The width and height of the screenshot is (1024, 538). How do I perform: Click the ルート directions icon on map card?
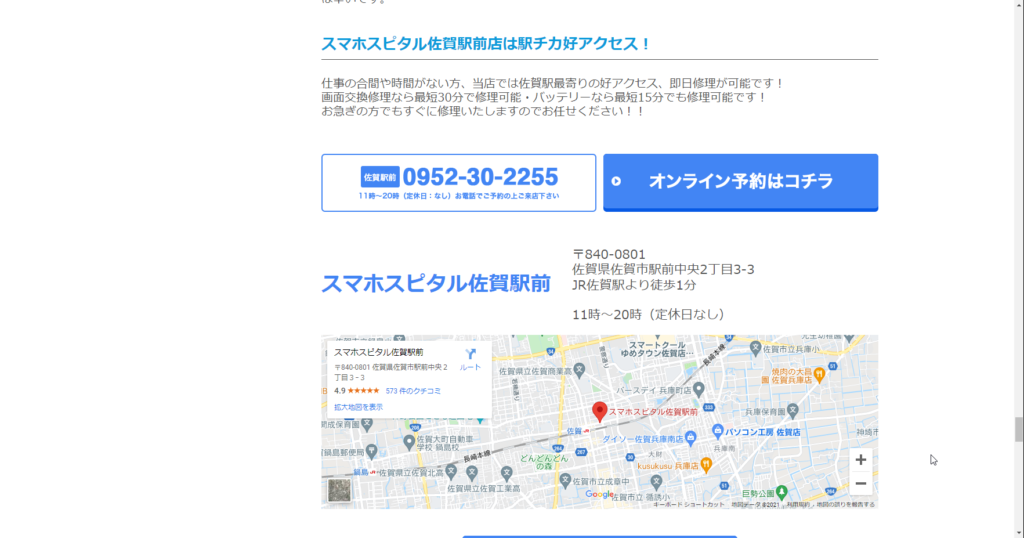click(x=470, y=359)
